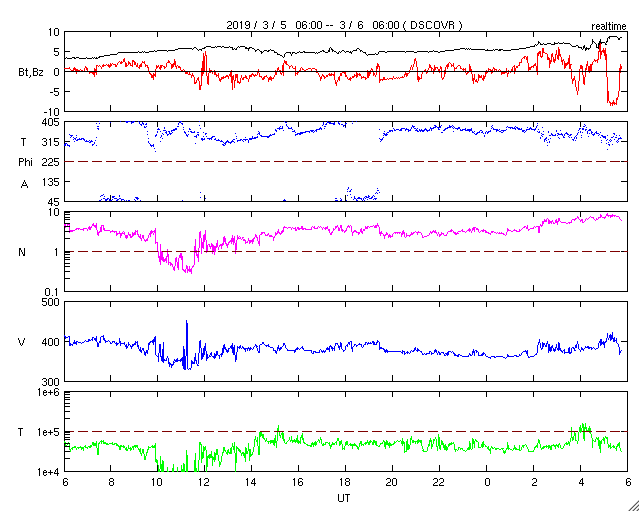Click the 'Phi' axis label
This screenshot has height=512, width=640.
click(25, 163)
